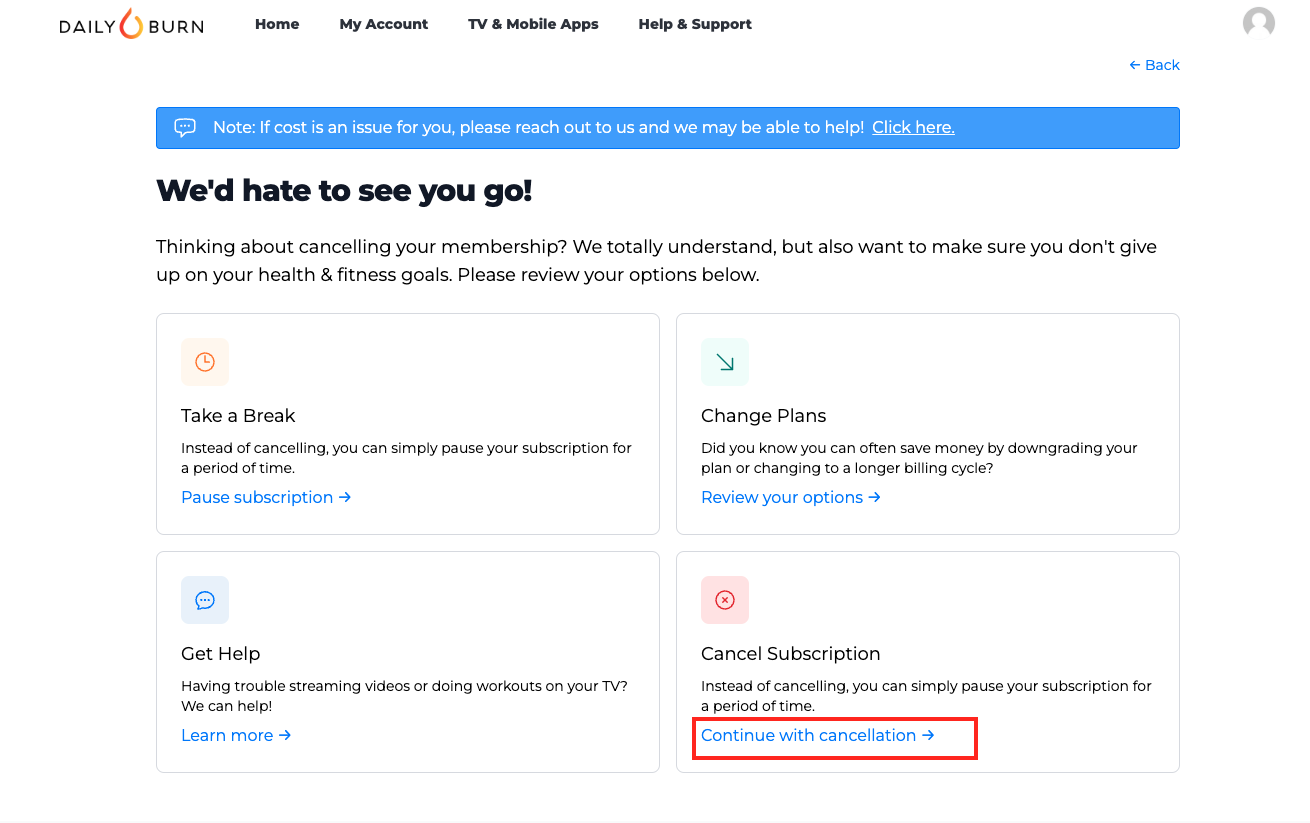This screenshot has height=823, width=1310.
Task: Click the Change Plans card heading
Action: pos(764,416)
